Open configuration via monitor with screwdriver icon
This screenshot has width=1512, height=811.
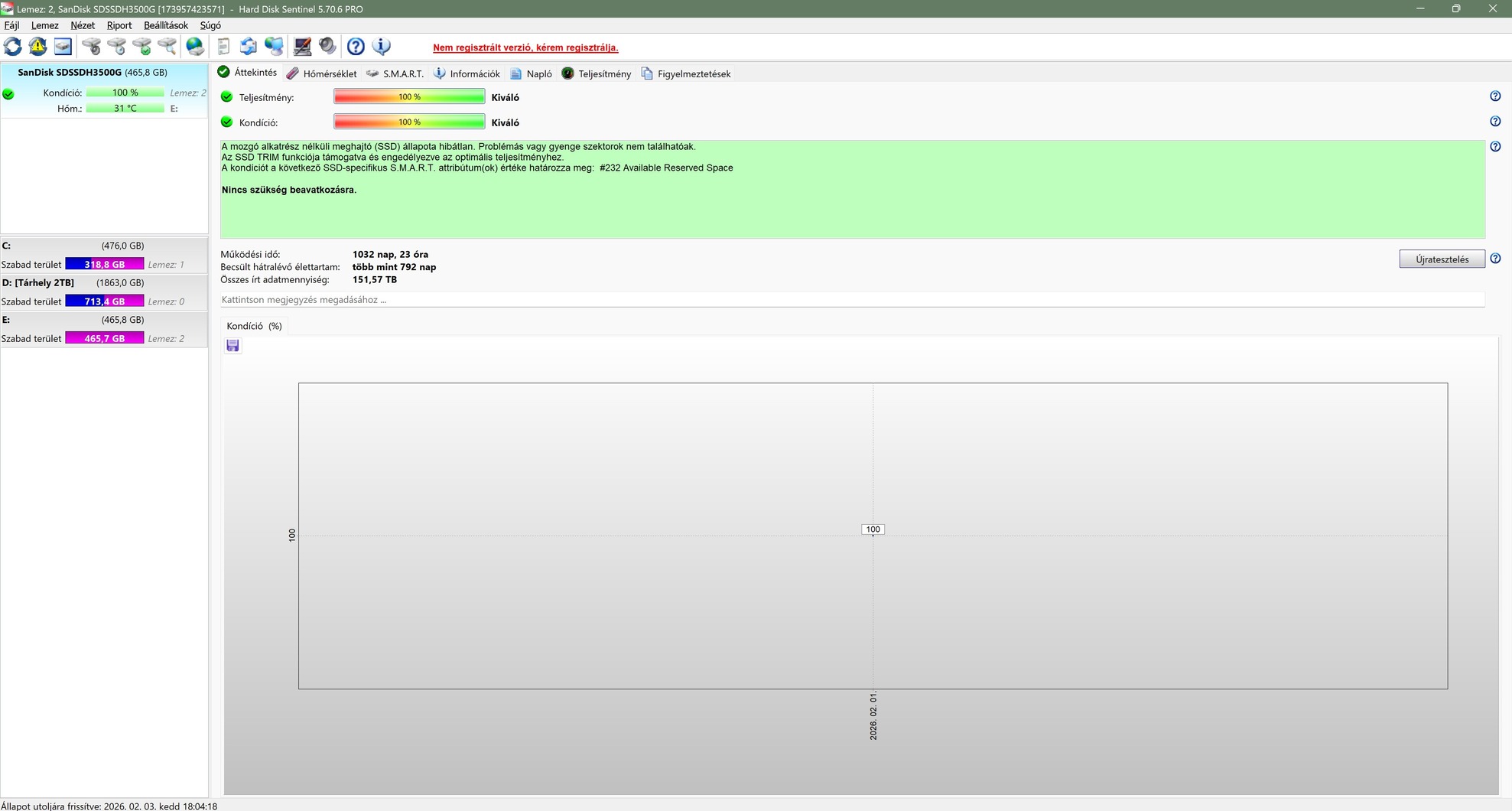pos(303,47)
